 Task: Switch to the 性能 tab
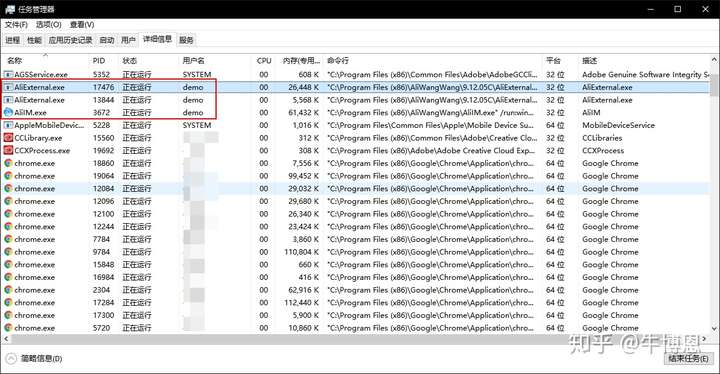34,40
